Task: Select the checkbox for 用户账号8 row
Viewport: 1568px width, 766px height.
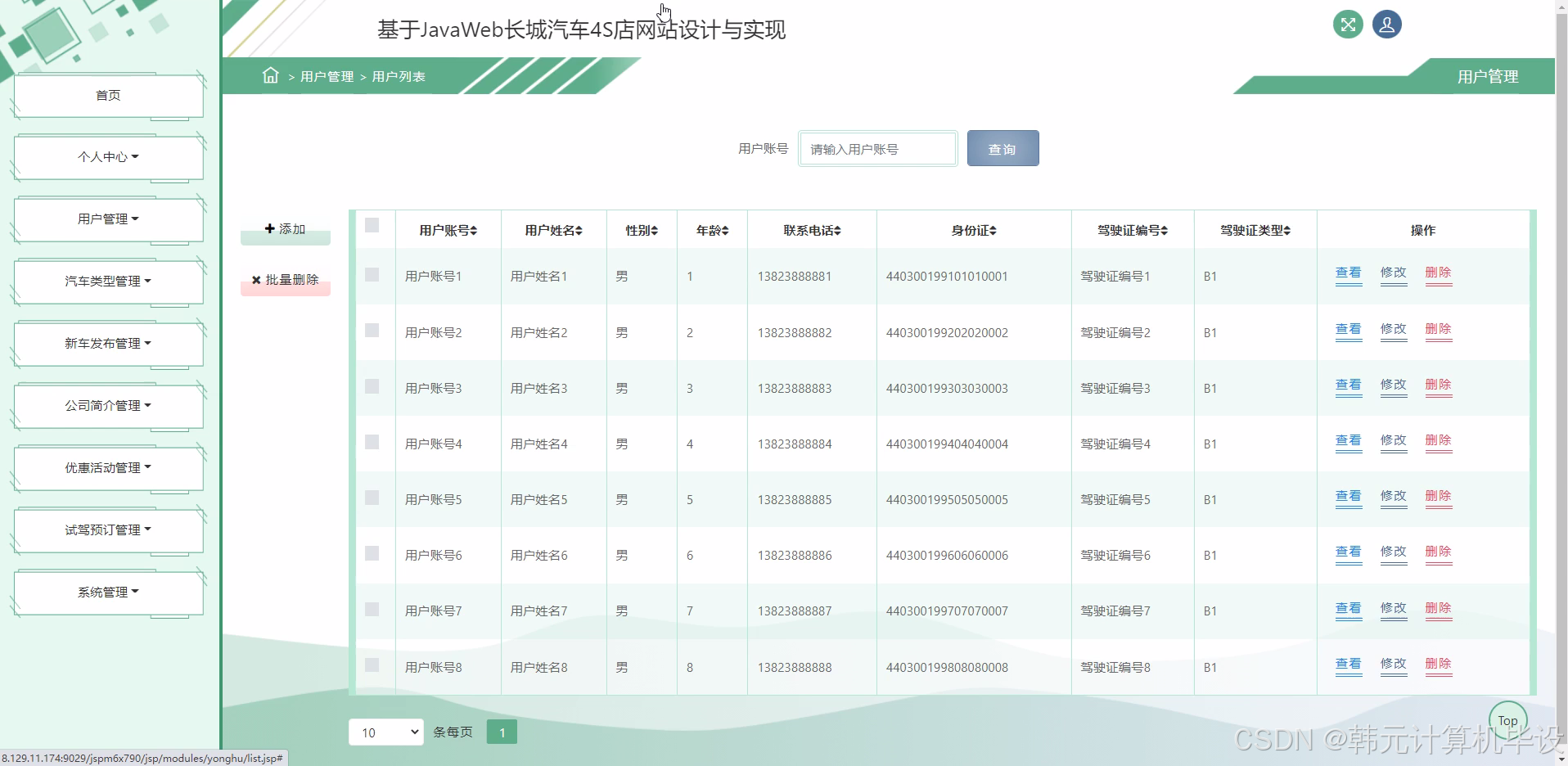Action: coord(372,665)
